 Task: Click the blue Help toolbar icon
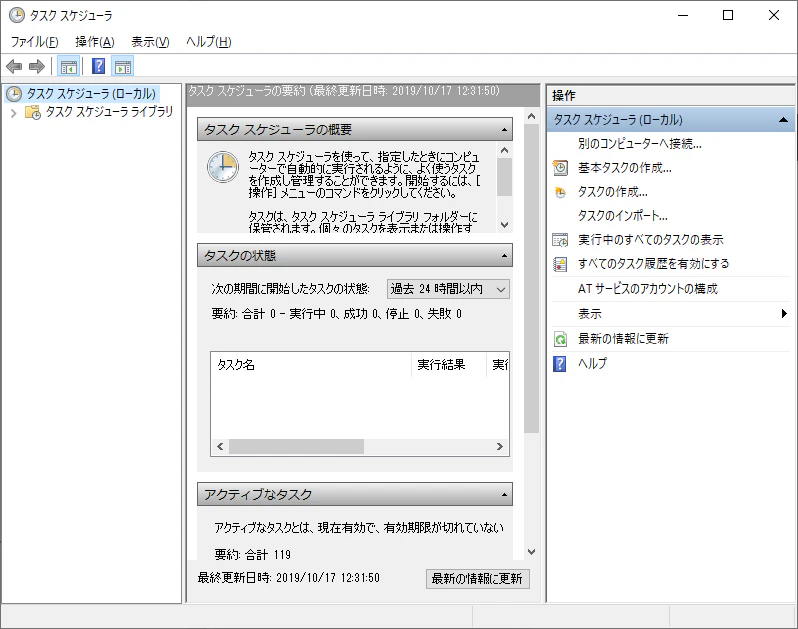click(x=98, y=66)
